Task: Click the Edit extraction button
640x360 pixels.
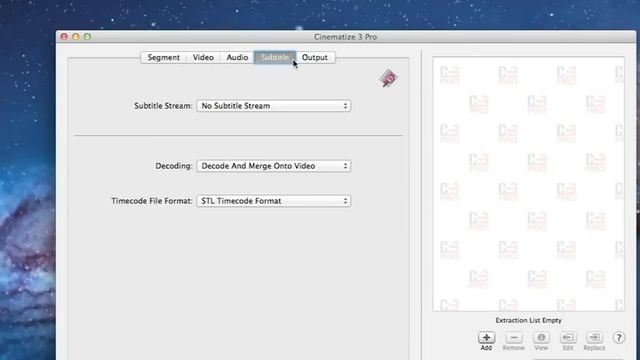Action: point(568,338)
